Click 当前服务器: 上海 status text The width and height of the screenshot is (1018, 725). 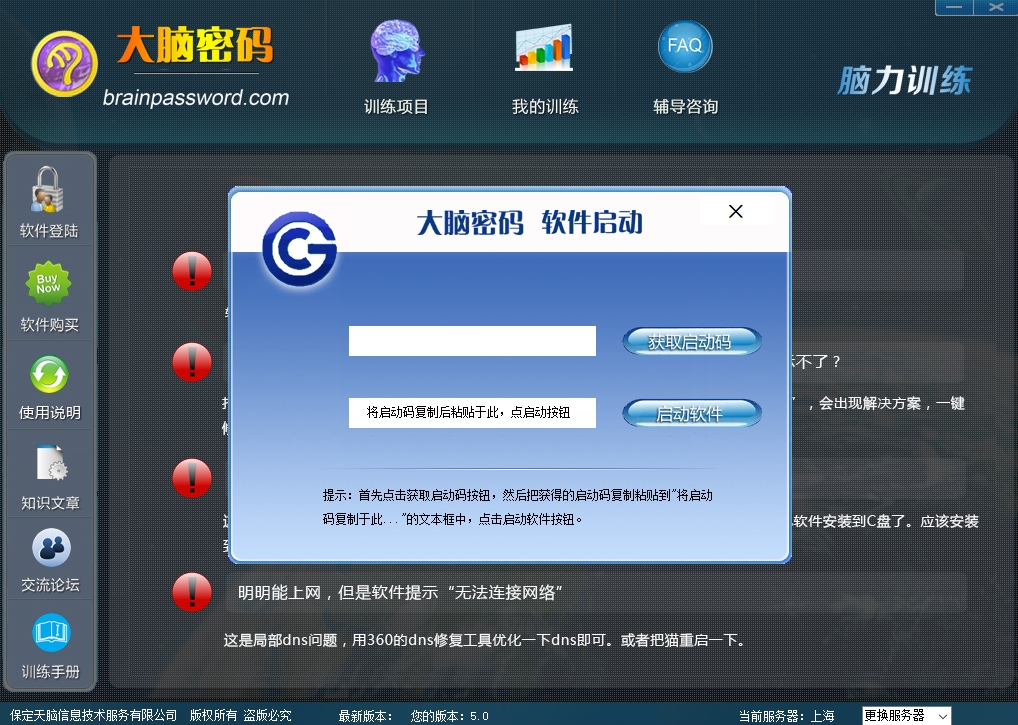tap(787, 716)
